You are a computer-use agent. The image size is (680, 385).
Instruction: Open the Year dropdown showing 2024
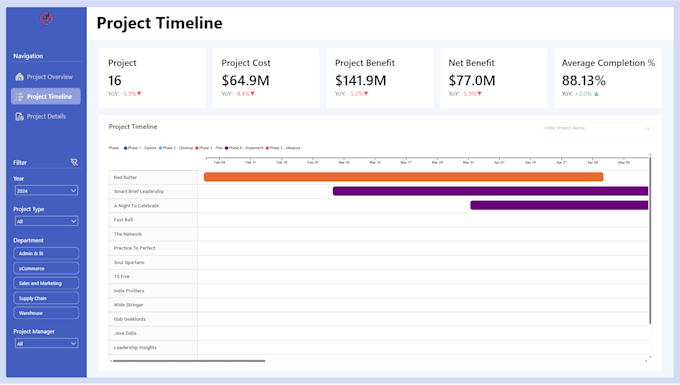46,191
